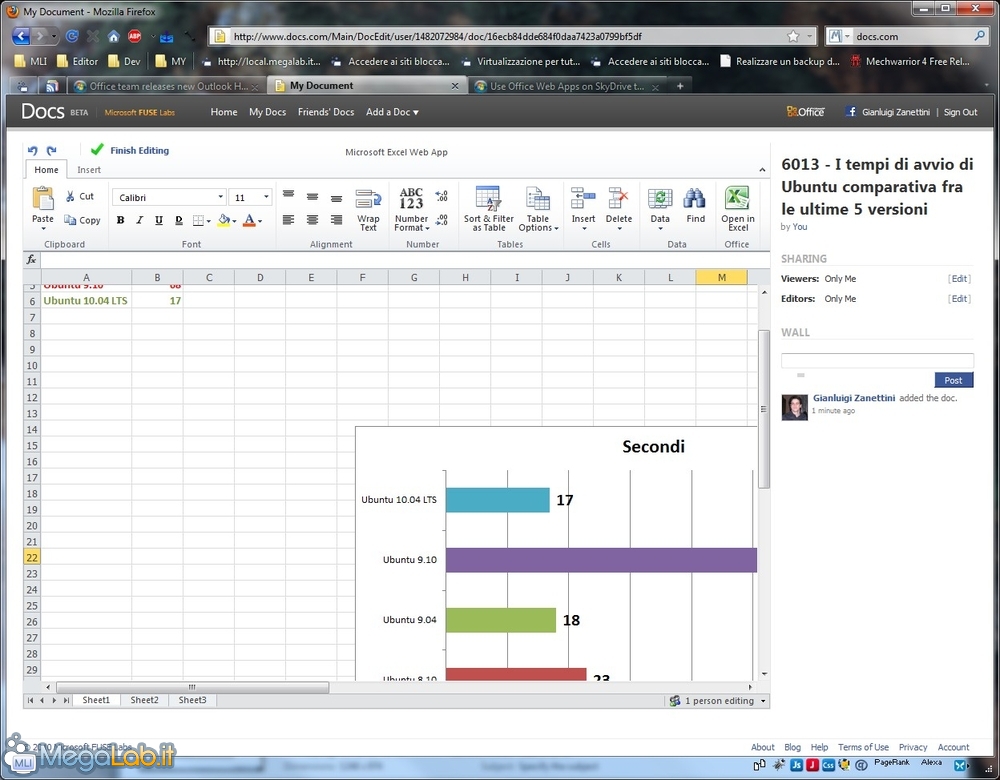Click Sign Out

[960, 112]
